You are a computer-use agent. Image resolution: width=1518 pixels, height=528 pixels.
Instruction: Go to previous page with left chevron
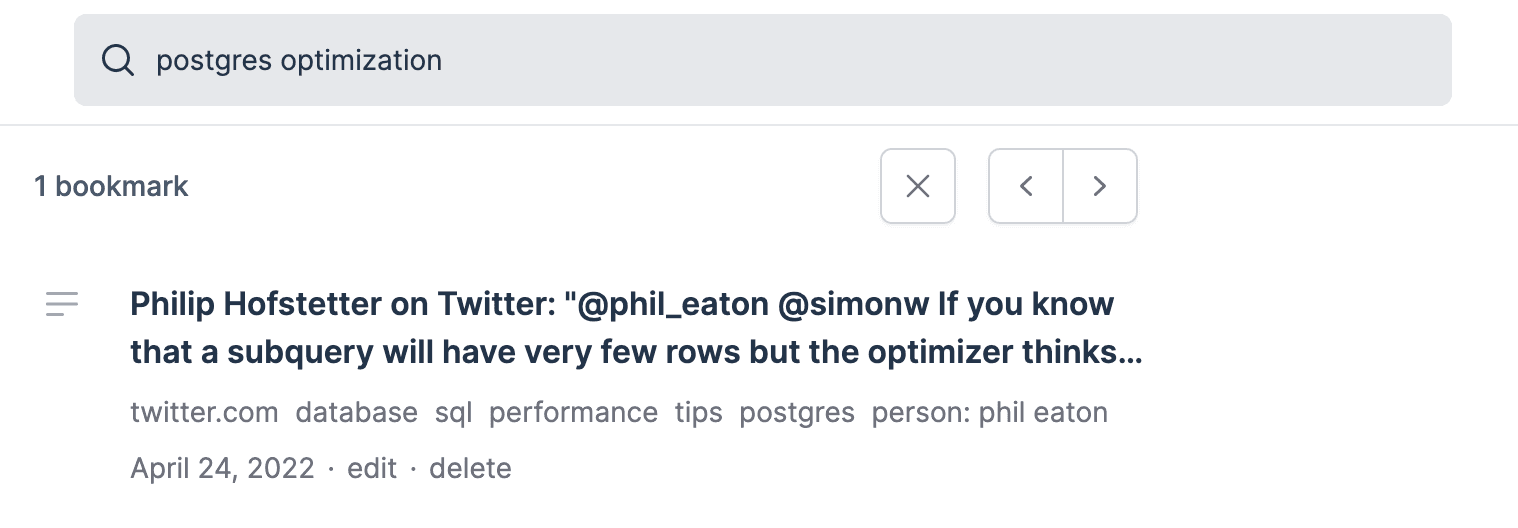tap(1026, 186)
